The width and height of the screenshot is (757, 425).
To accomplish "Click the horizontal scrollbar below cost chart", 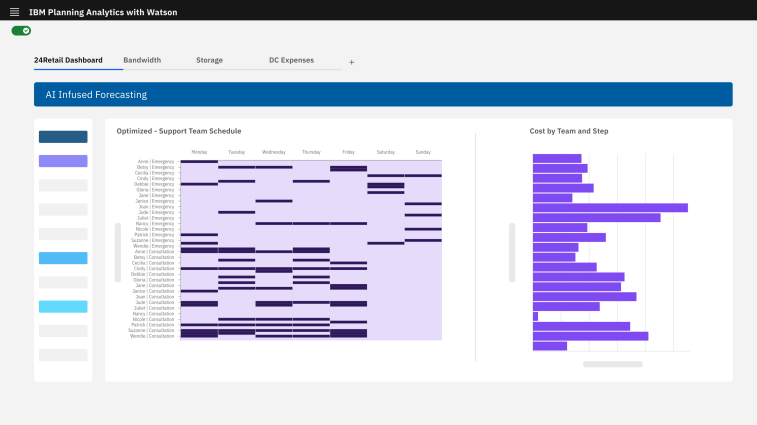I will coord(613,364).
